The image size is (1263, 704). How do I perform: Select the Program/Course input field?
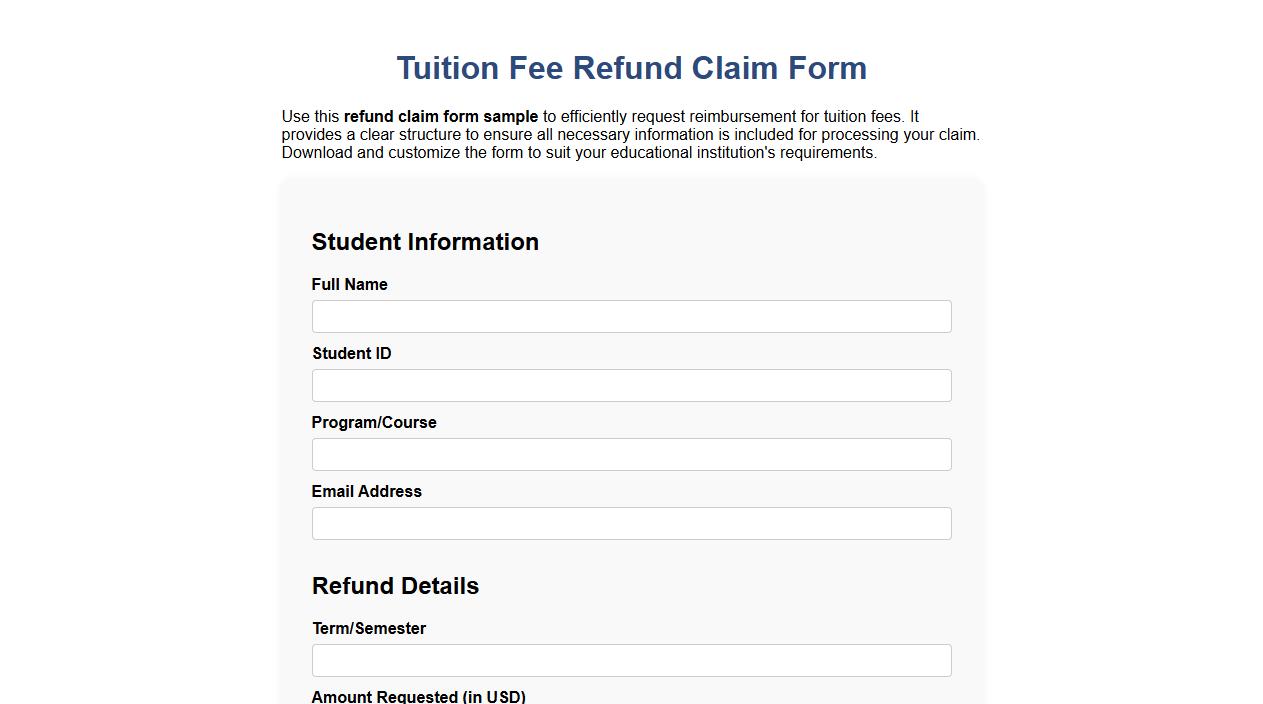coord(631,454)
